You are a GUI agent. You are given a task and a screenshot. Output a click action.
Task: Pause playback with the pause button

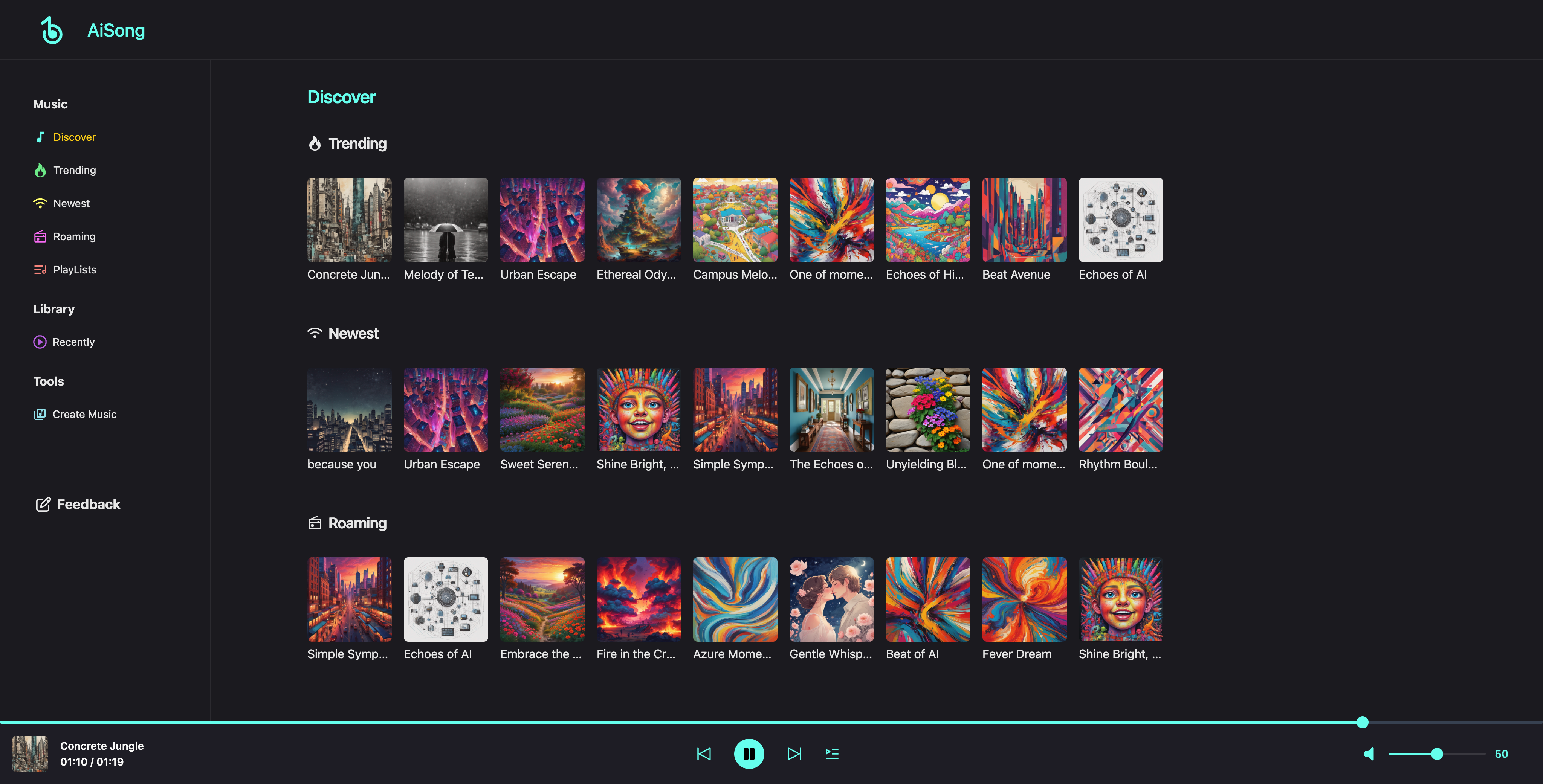[749, 753]
